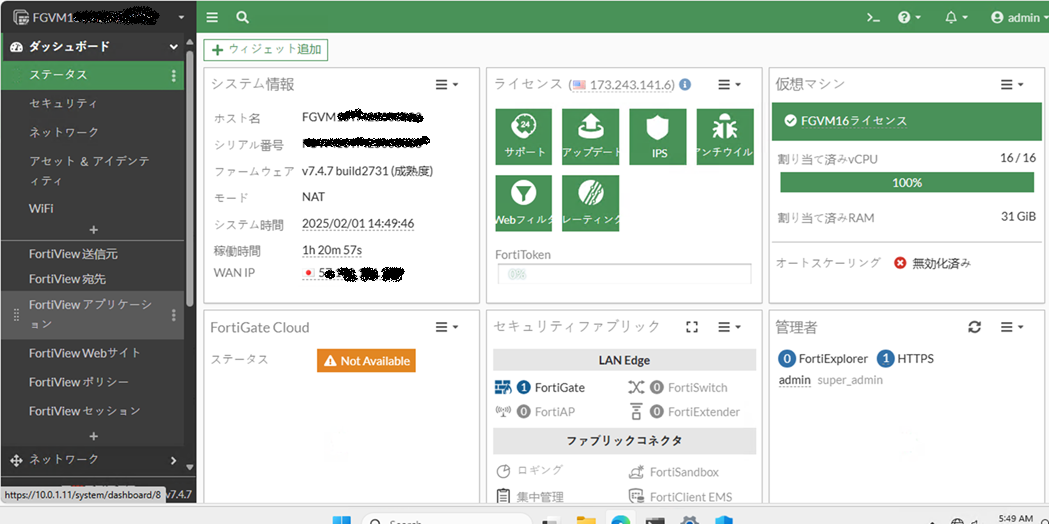Add monitor with plus below FortiViewセッション

click(93, 436)
